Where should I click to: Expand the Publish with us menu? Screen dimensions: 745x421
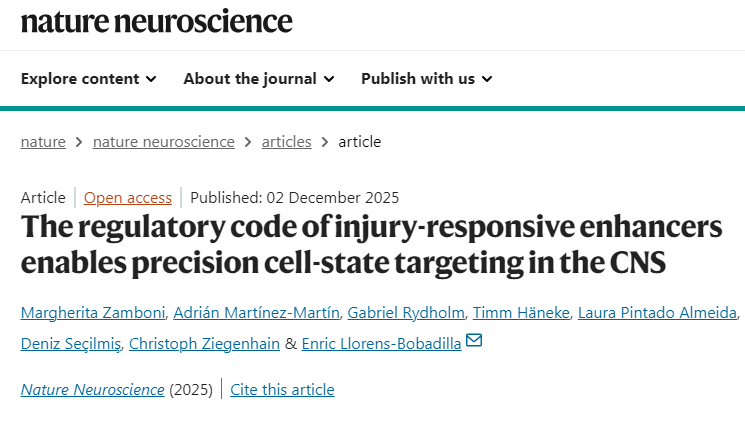[426, 78]
